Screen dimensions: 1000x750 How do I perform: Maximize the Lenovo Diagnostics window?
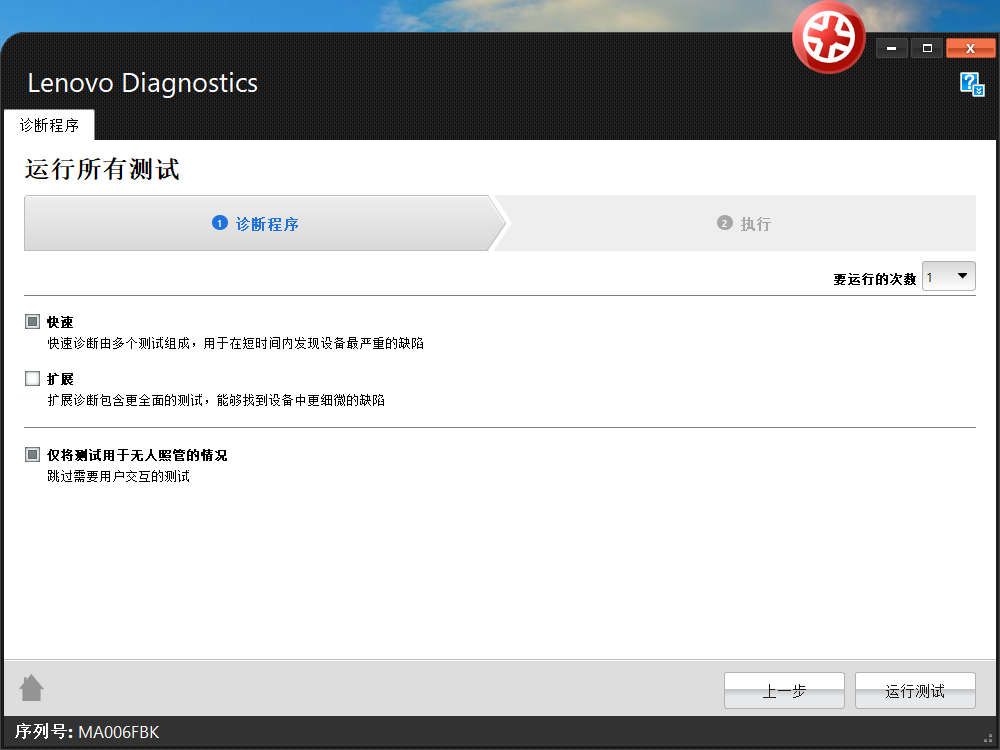click(927, 48)
